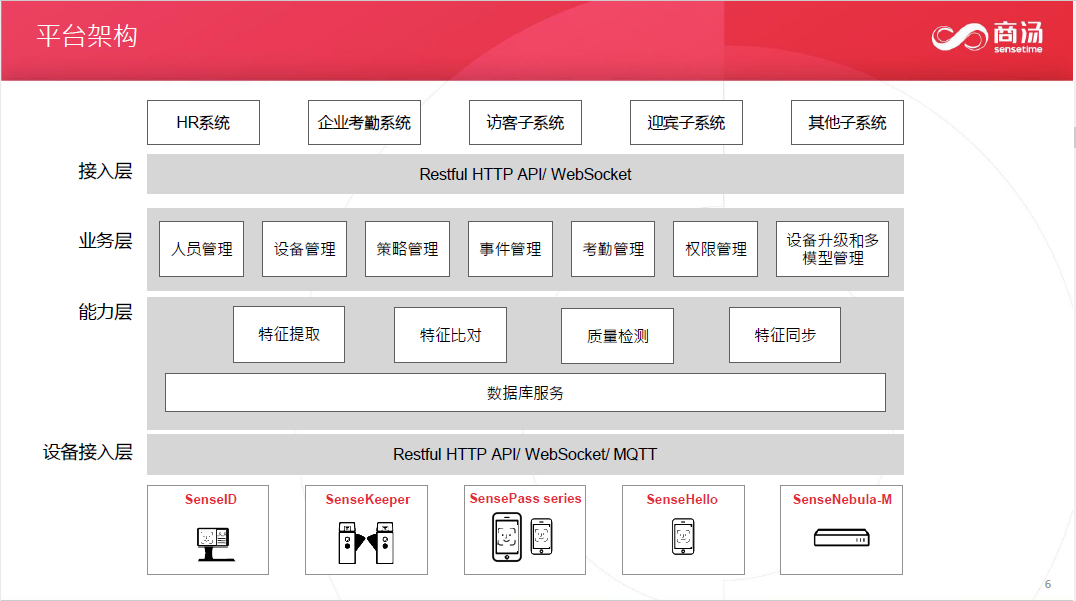
Task: Click the slide page number 6
Action: tap(1048, 585)
